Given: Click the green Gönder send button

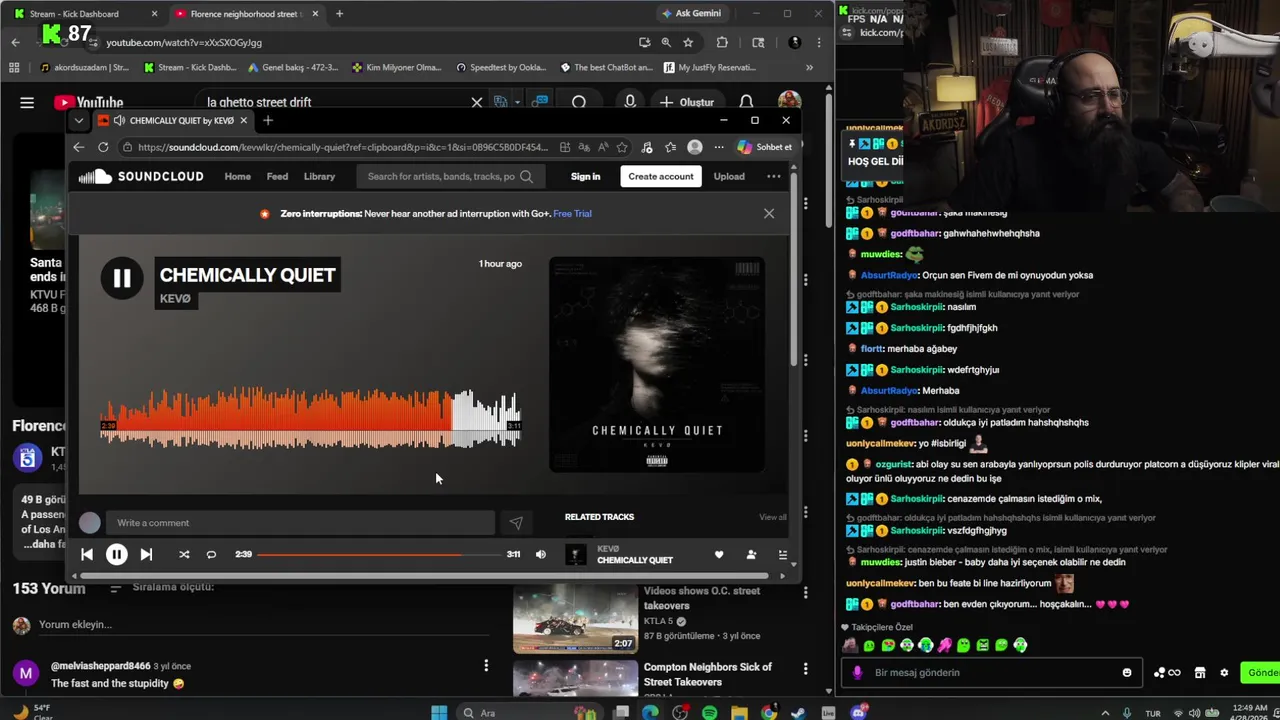Looking at the screenshot, I should point(1260,673).
